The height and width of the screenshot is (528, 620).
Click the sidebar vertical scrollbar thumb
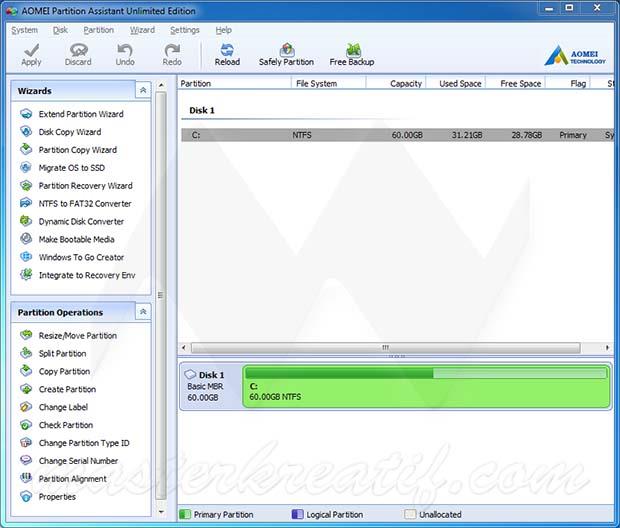(x=161, y=295)
